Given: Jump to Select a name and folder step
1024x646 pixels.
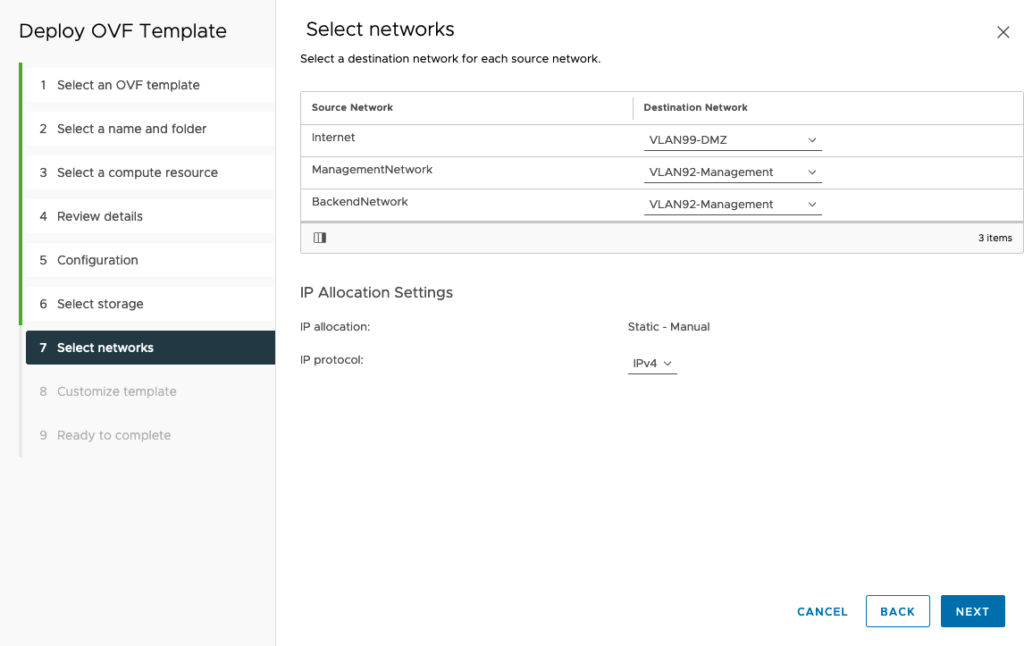Looking at the screenshot, I should [131, 129].
